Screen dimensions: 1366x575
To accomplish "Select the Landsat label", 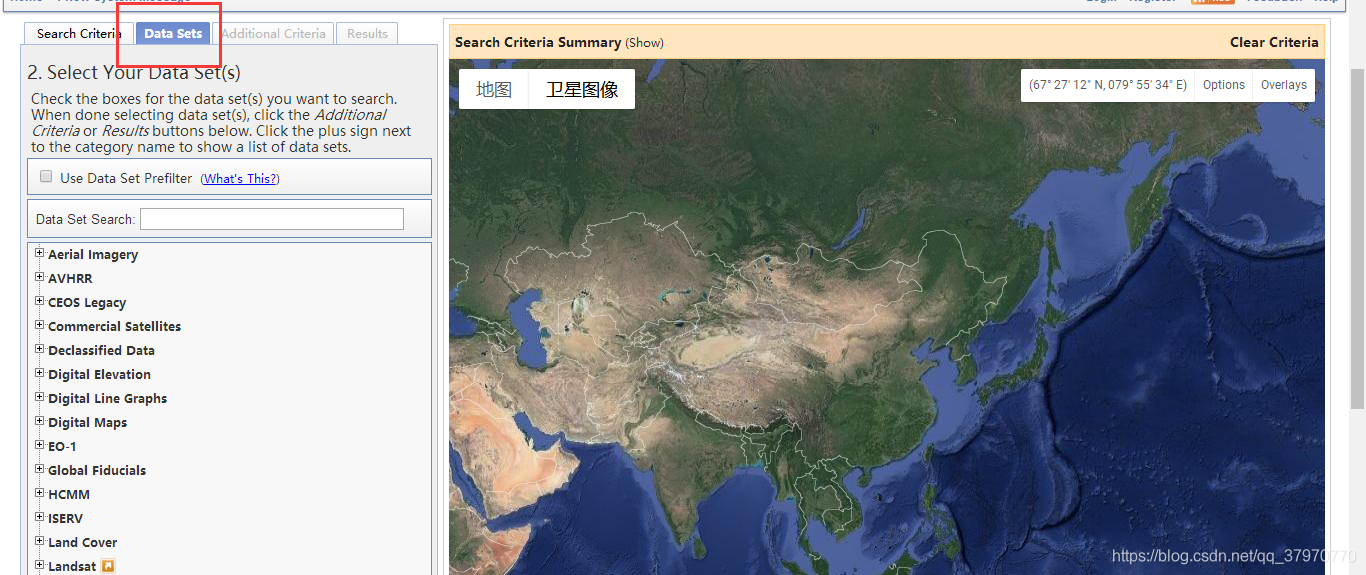I will coord(72,566).
